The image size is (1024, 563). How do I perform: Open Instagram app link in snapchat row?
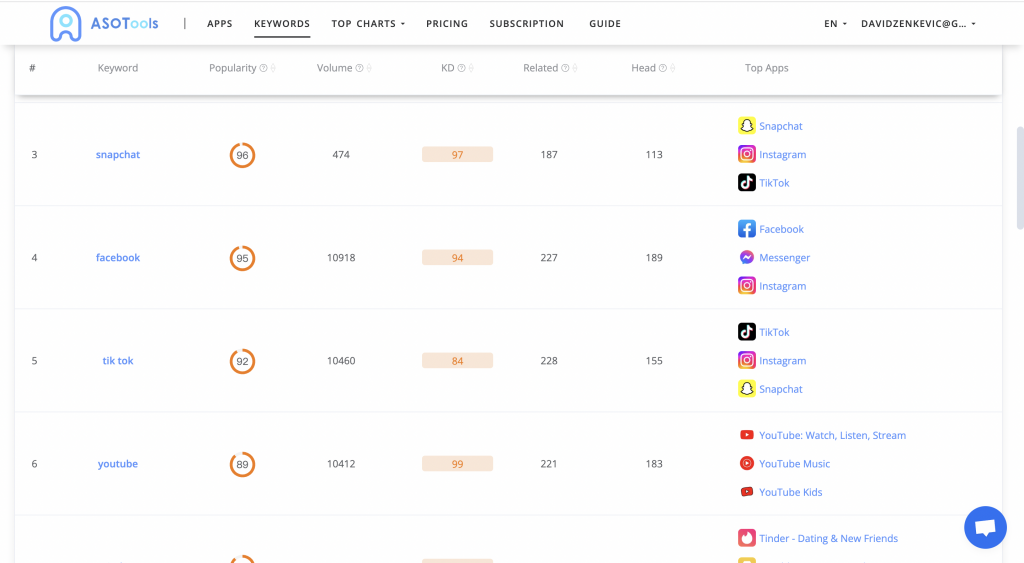point(782,155)
